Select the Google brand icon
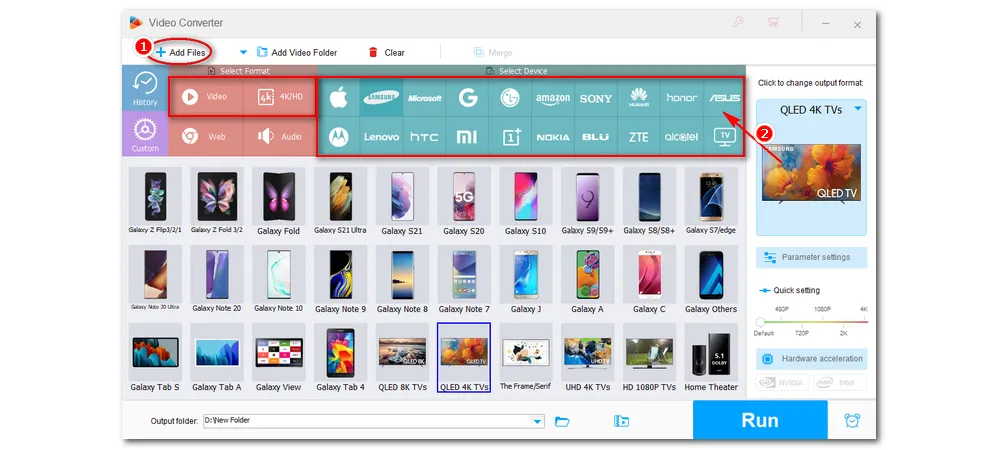 [x=467, y=98]
